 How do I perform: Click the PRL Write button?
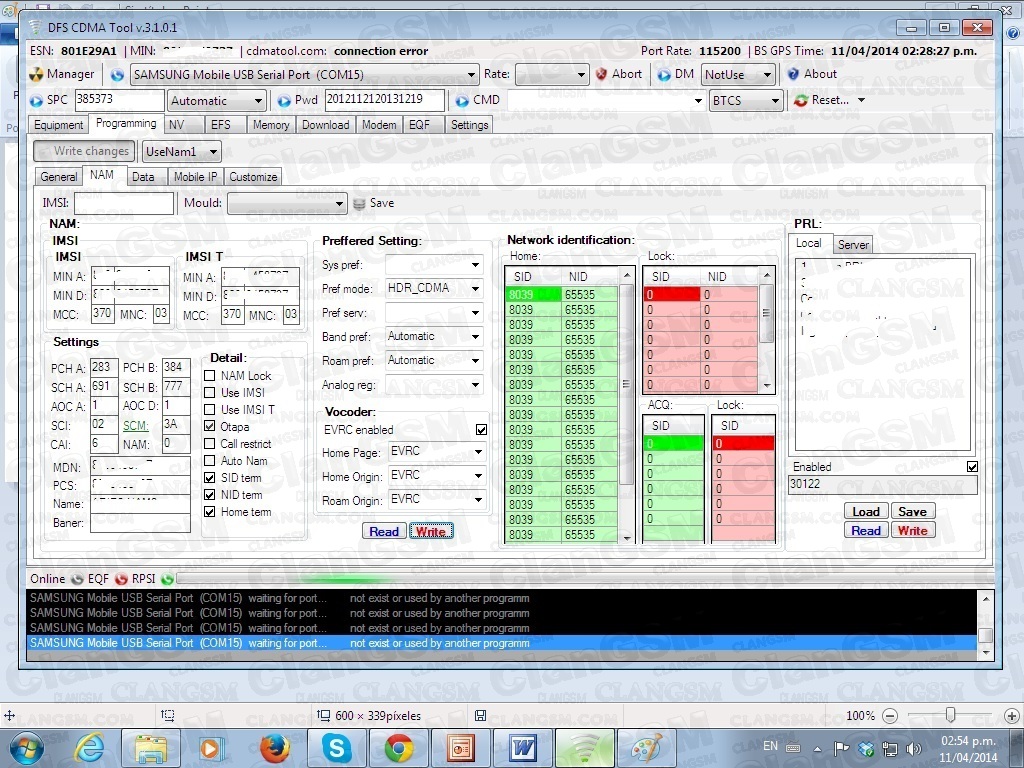[912, 531]
